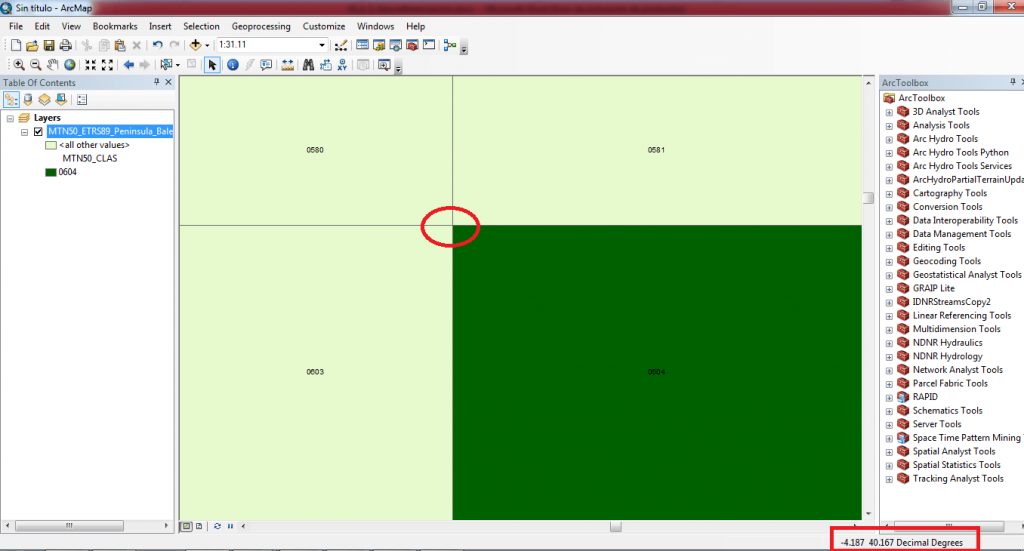Open the Bookmarks menu
The width and height of the screenshot is (1024, 551).
(115, 26)
